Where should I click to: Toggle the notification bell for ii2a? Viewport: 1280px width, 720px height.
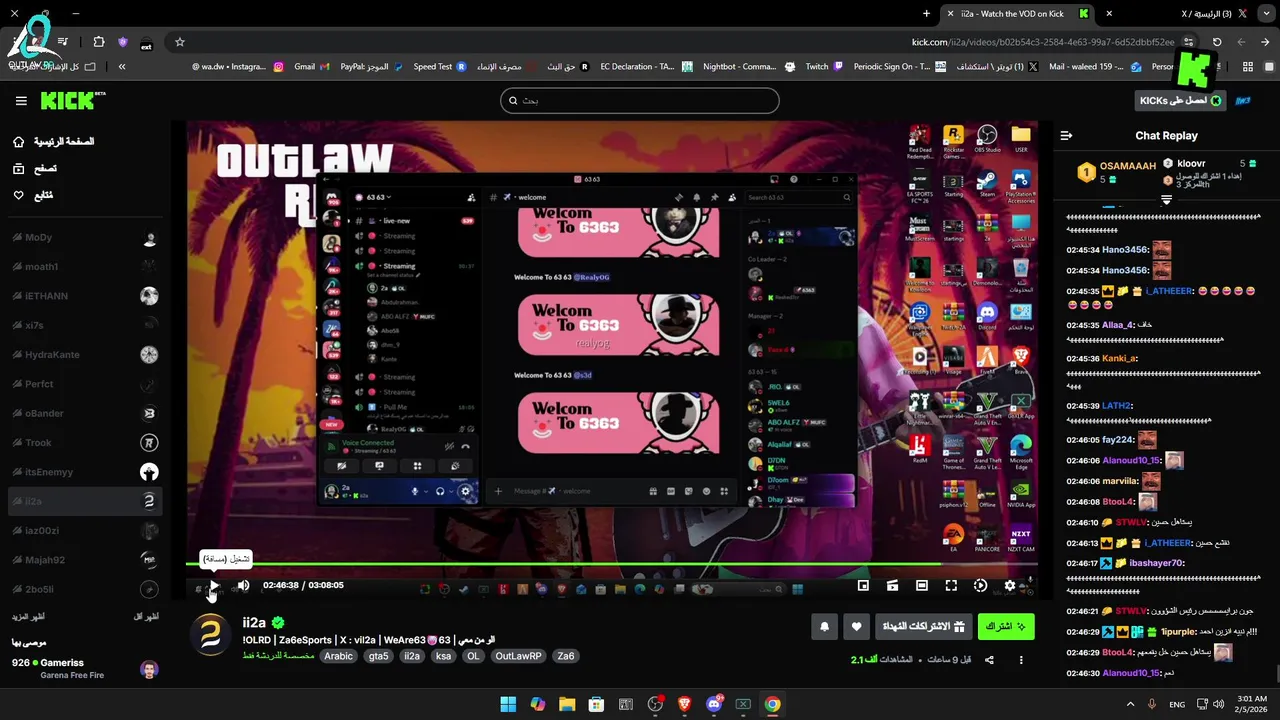(825, 627)
